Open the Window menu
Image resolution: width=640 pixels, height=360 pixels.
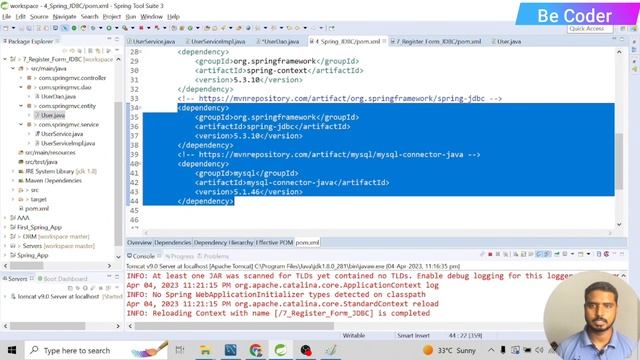click(x=151, y=16)
